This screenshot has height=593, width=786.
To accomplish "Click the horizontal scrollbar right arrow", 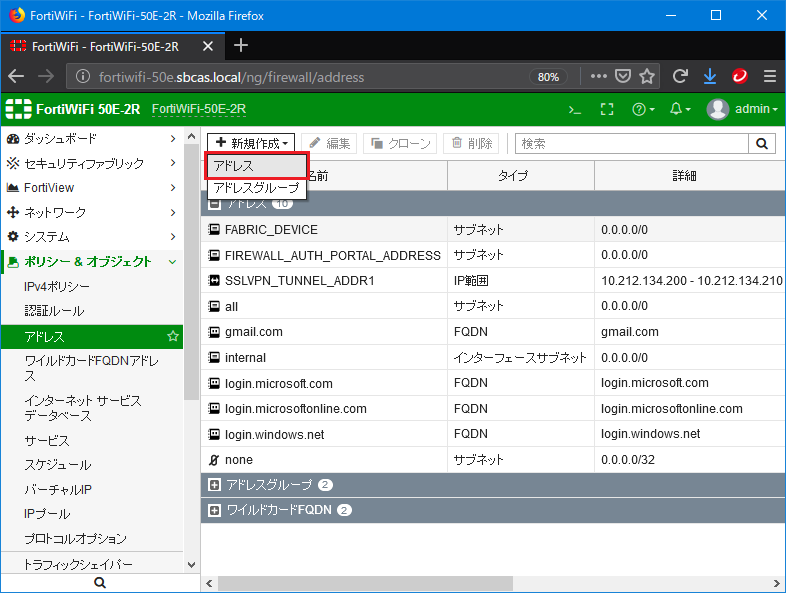I will coord(777,583).
